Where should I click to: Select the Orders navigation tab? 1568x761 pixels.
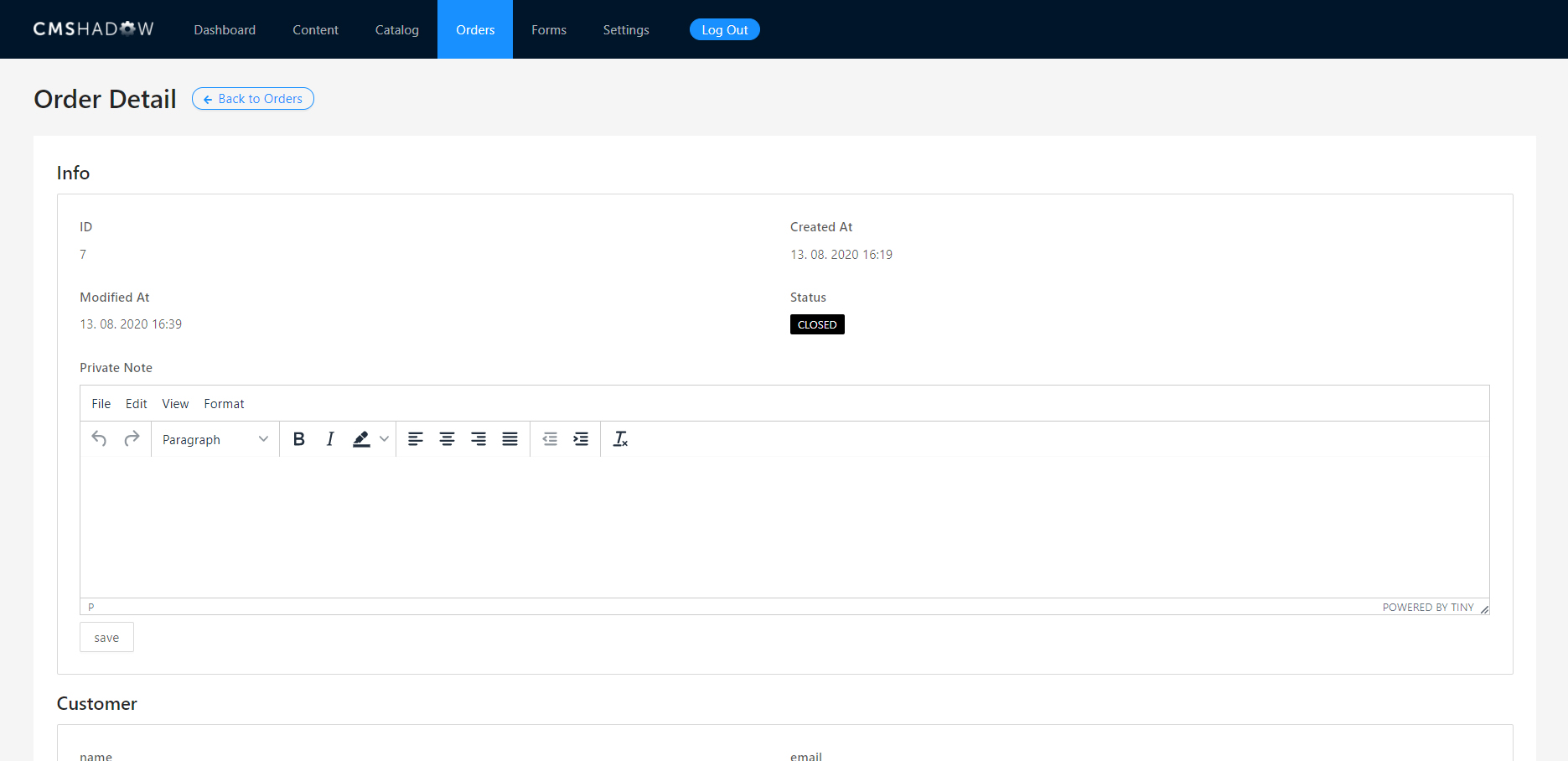[x=475, y=30]
